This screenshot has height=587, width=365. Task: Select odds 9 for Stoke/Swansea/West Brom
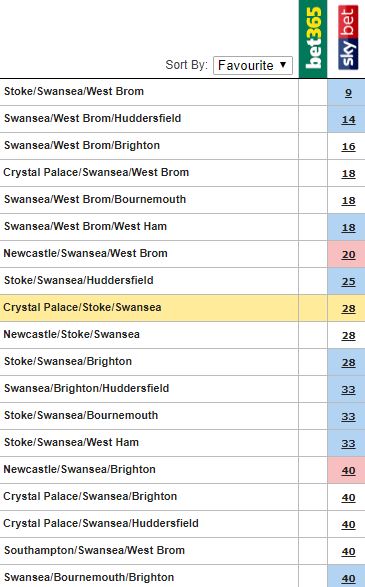pos(348,92)
